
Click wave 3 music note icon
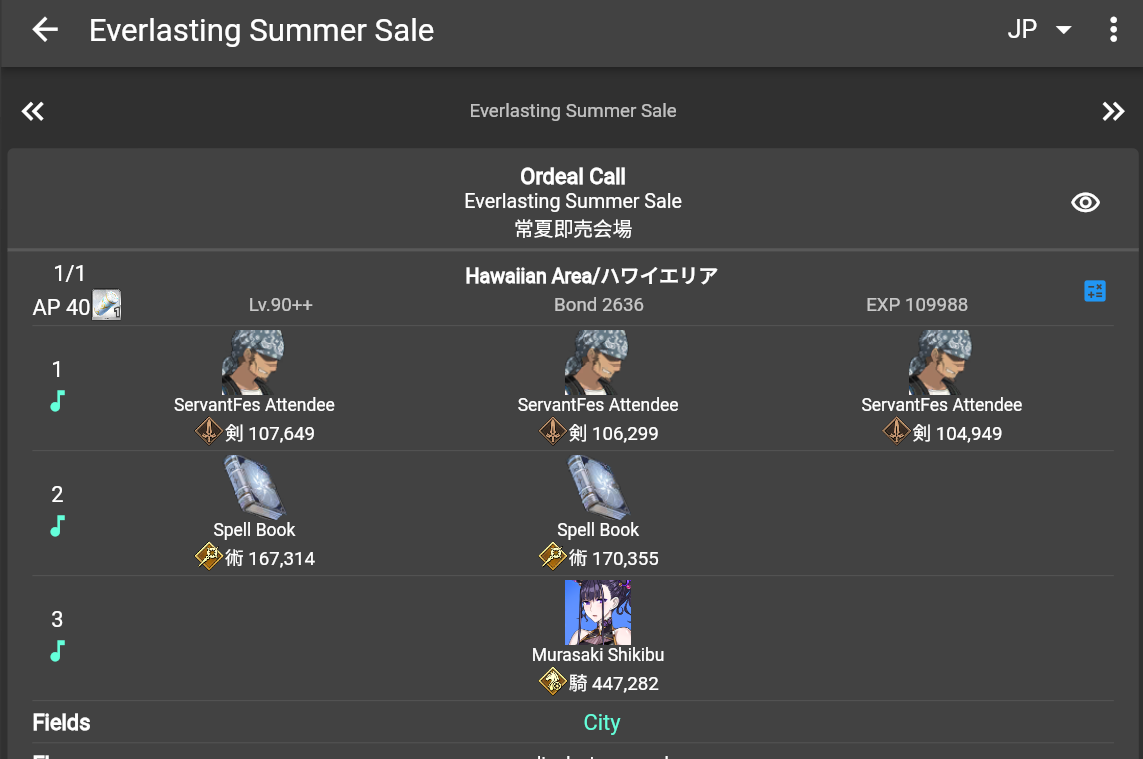pos(57,651)
